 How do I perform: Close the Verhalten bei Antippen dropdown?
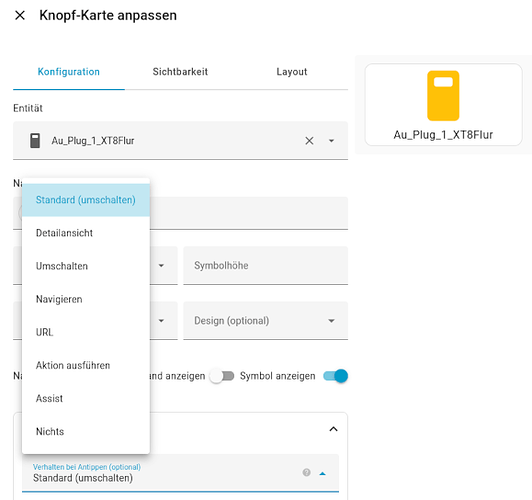tap(322, 474)
